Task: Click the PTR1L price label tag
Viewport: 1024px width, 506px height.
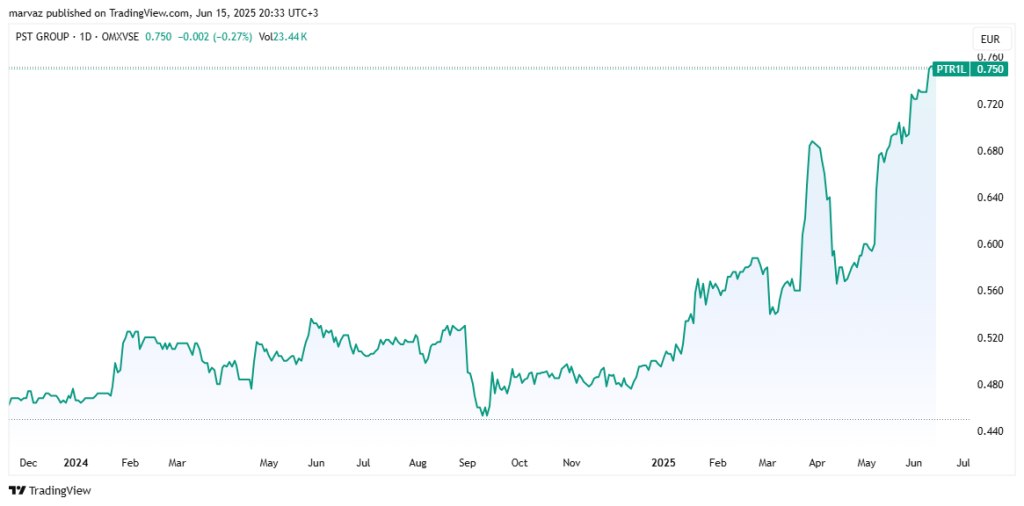Action: [950, 69]
